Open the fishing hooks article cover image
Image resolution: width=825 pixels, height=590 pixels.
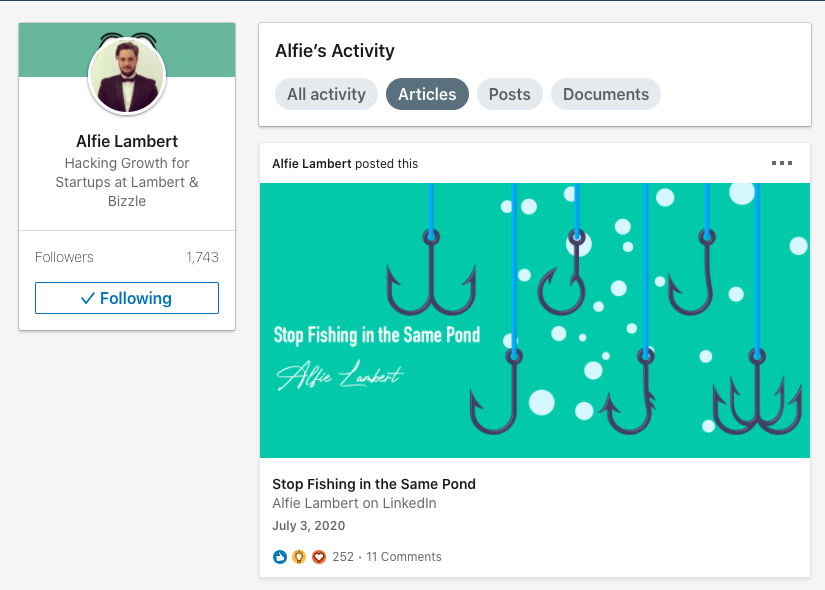point(535,320)
